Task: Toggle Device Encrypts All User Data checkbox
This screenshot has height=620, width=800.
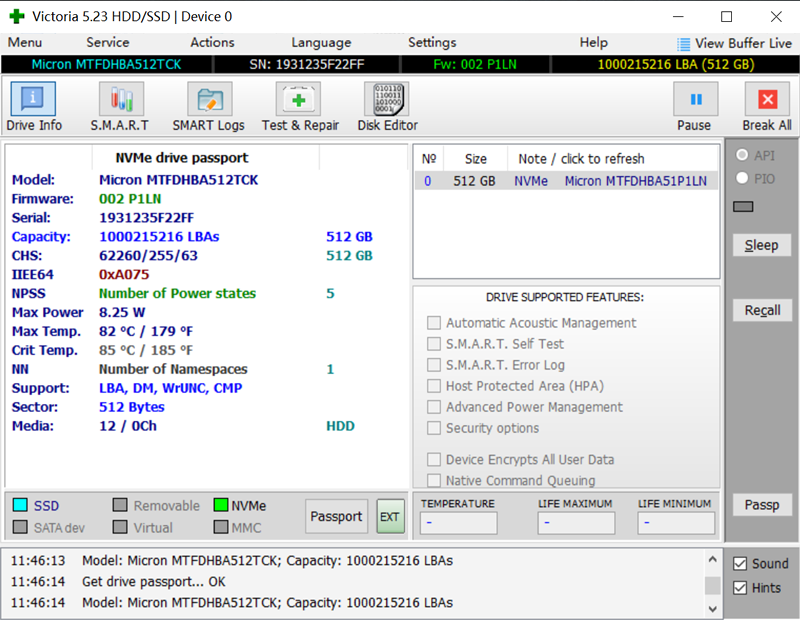Action: (434, 460)
